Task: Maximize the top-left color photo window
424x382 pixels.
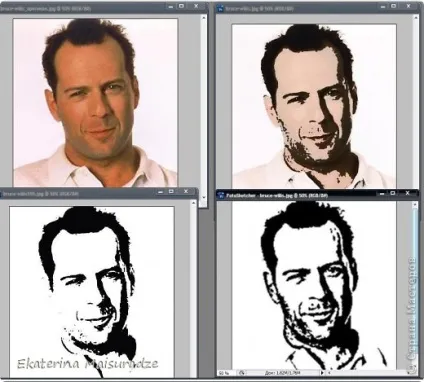Action: point(182,6)
